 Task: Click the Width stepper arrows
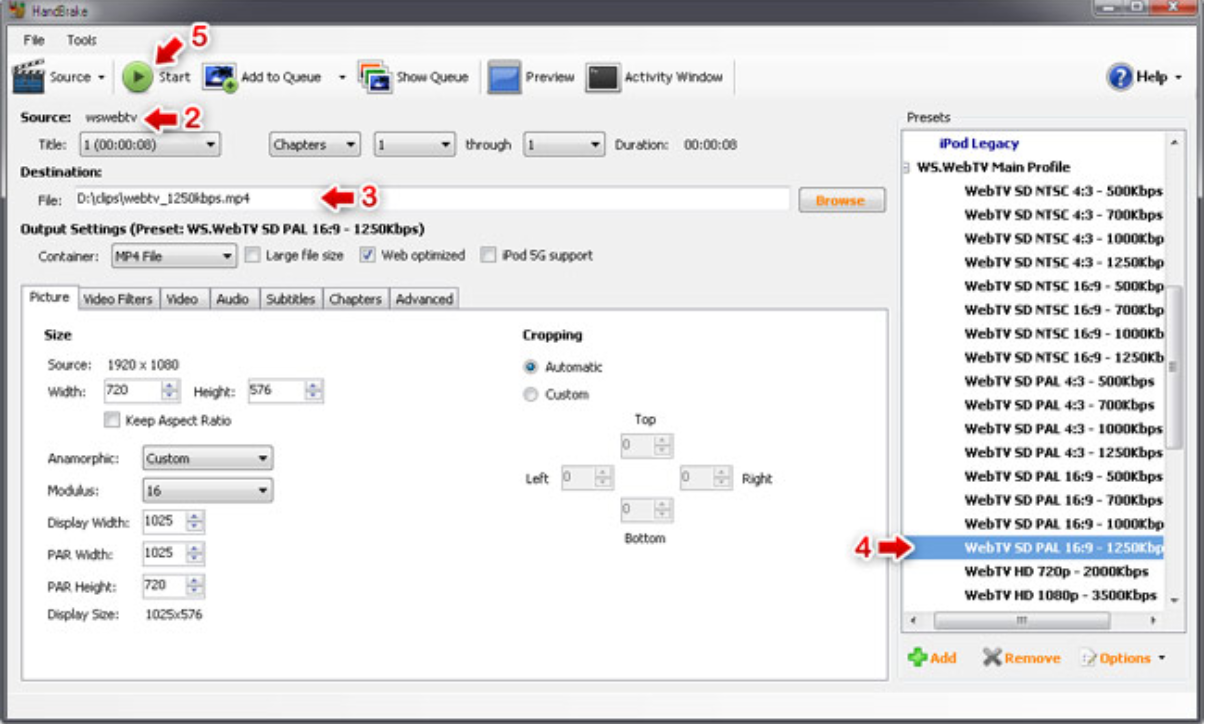tap(169, 391)
